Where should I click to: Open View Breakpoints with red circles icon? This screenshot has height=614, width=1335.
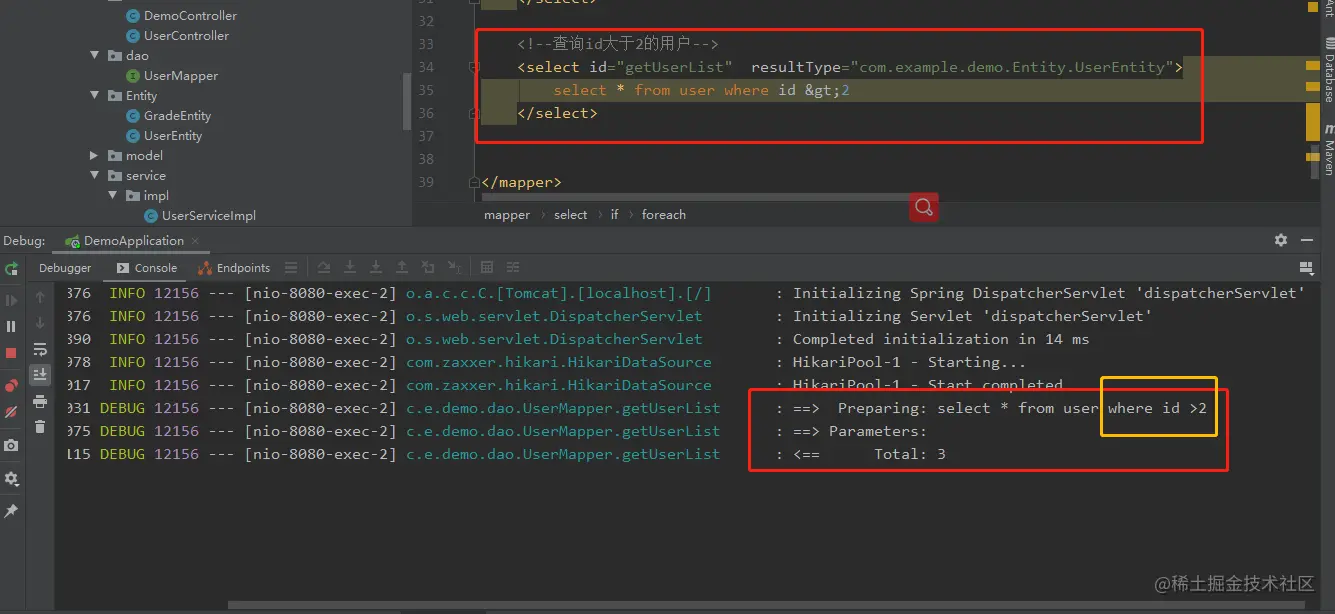[12, 385]
